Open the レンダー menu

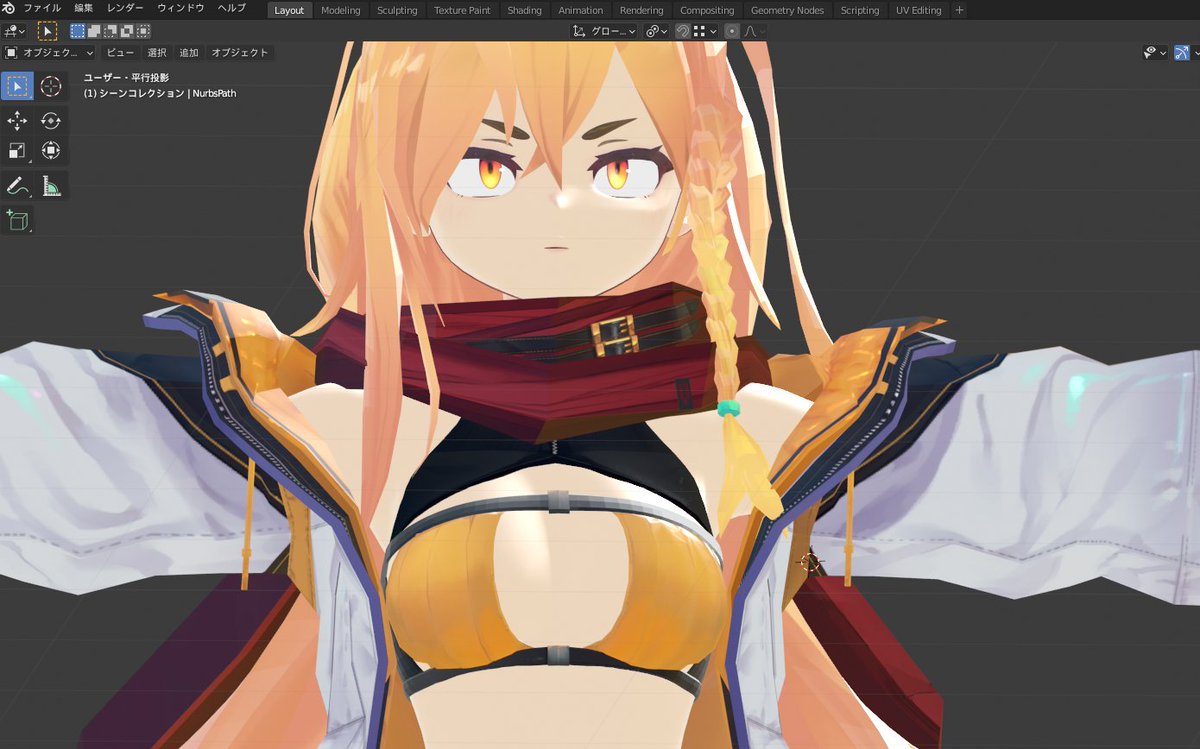(125, 9)
